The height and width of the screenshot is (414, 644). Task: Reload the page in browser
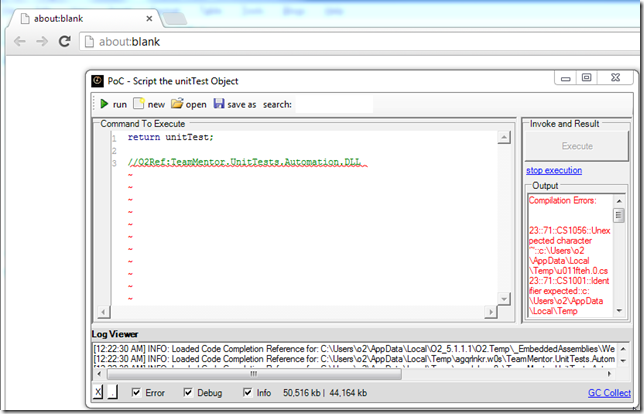(x=65, y=41)
